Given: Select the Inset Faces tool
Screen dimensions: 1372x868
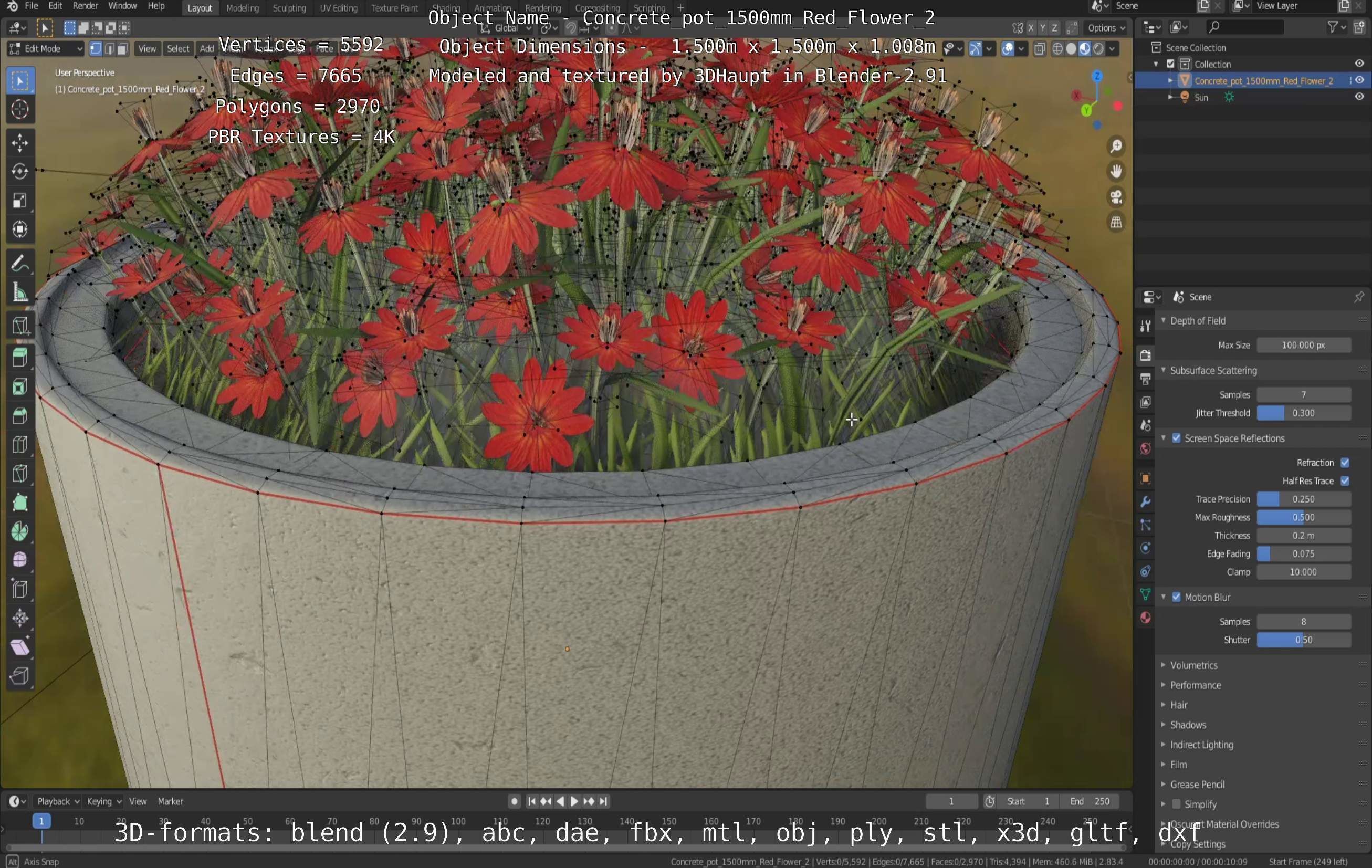Looking at the screenshot, I should pos(20,387).
